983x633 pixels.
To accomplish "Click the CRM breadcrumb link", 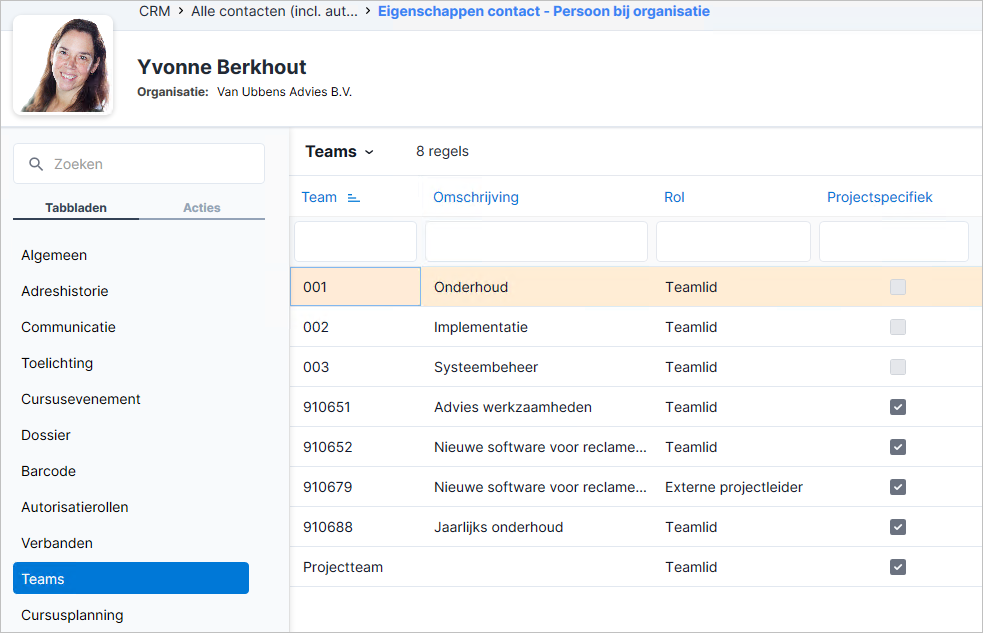I will (x=155, y=11).
